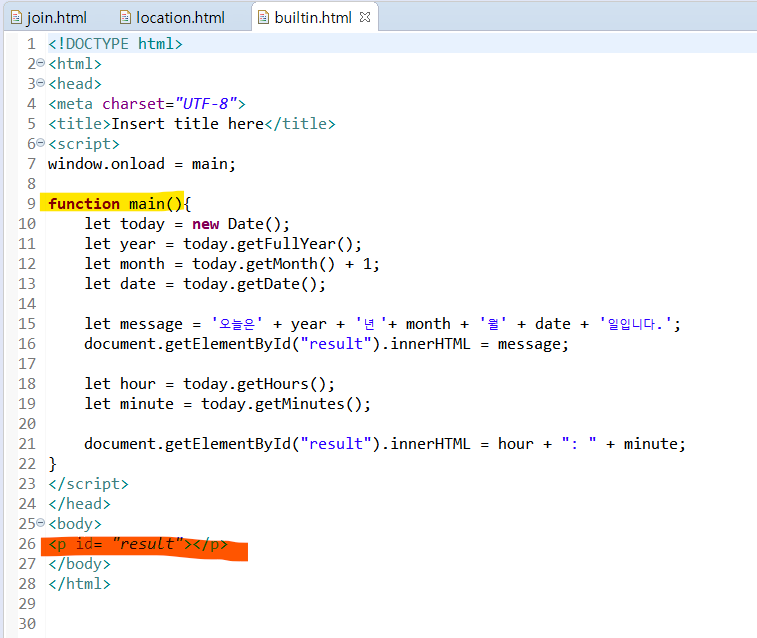Switch to the location.html tab
757x638 pixels.
[172, 18]
